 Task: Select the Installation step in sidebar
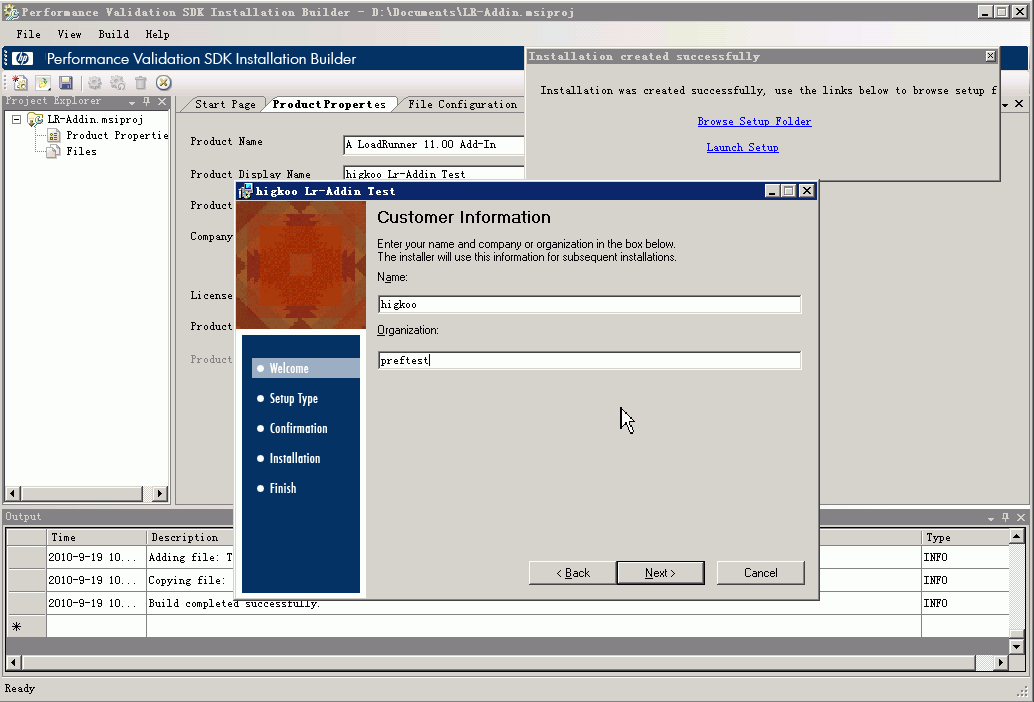[295, 459]
